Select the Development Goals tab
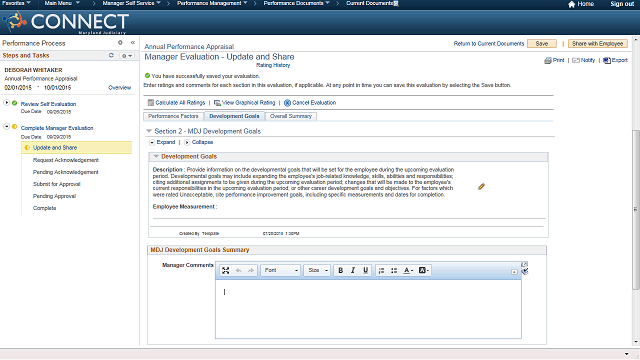Viewport: 640px width, 360px height. 234,116
